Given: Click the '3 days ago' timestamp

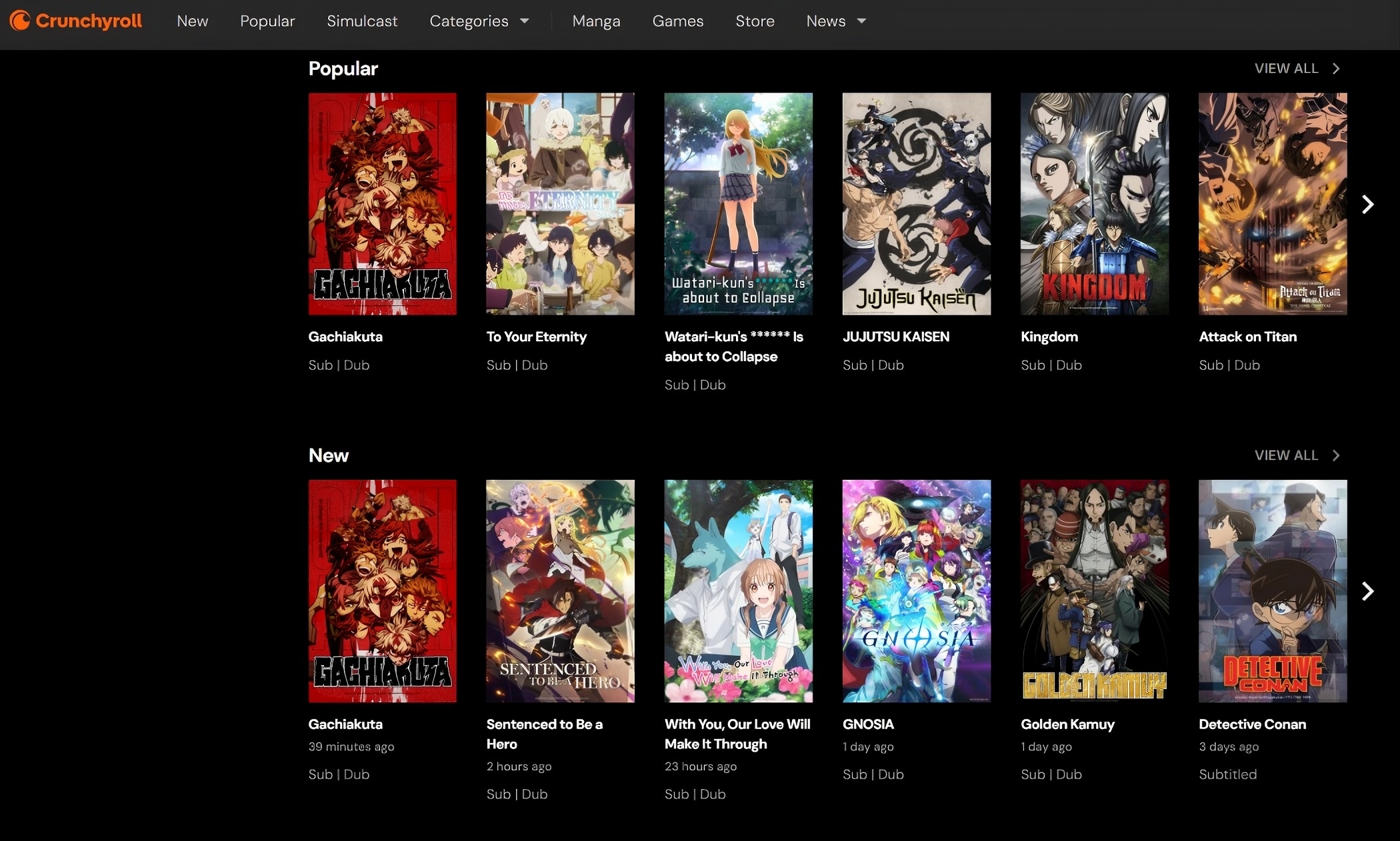Looking at the screenshot, I should [1229, 747].
